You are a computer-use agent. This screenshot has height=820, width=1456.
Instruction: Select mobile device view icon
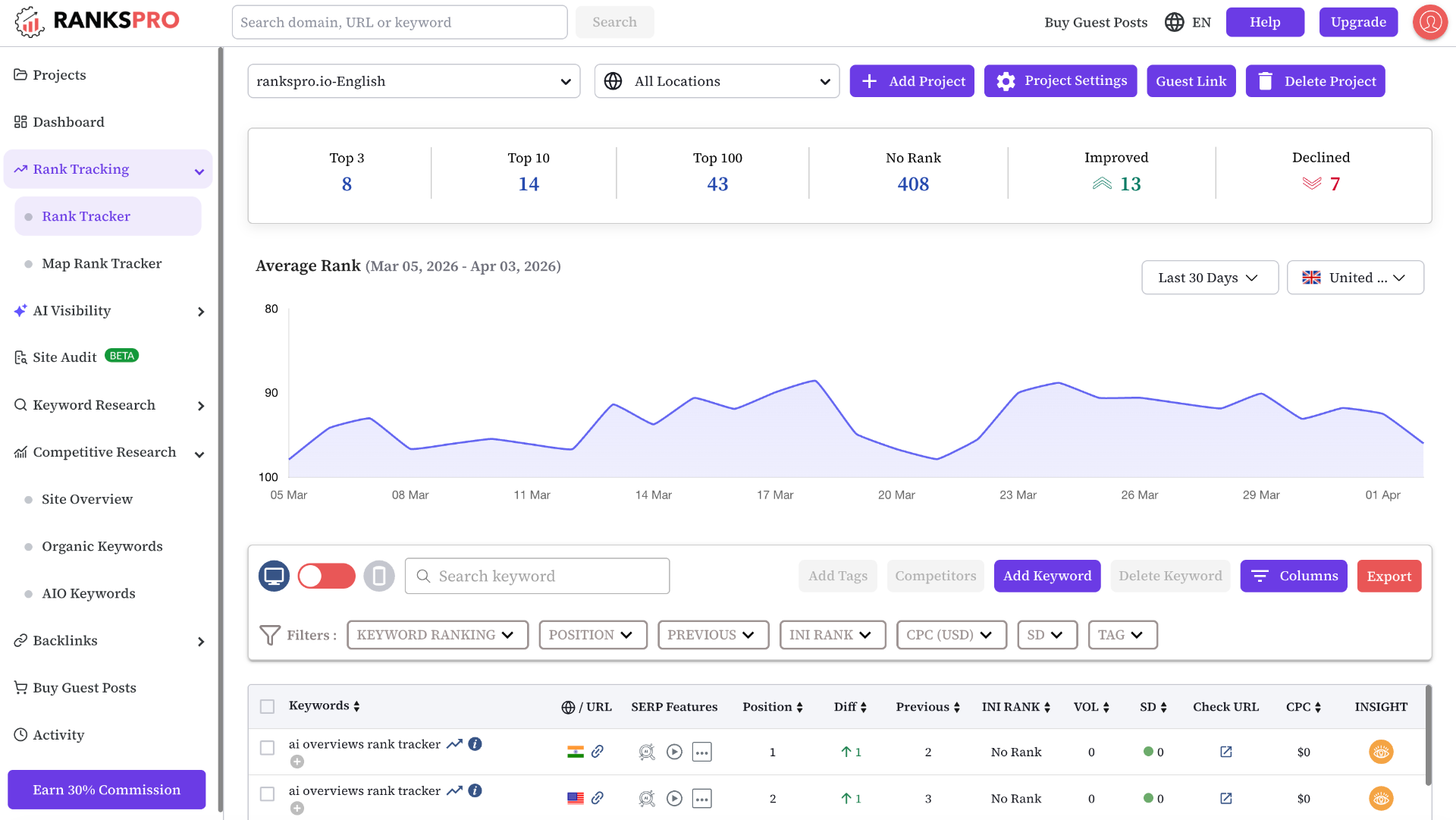coord(379,576)
